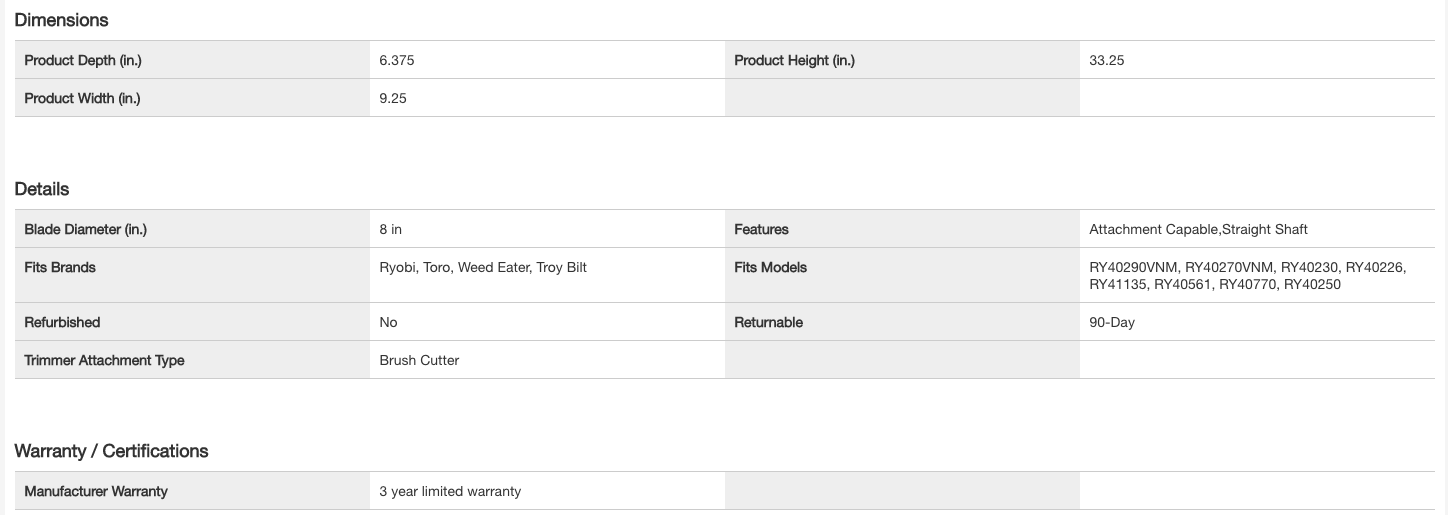Select the Trimmer Attachment Type label

104,360
